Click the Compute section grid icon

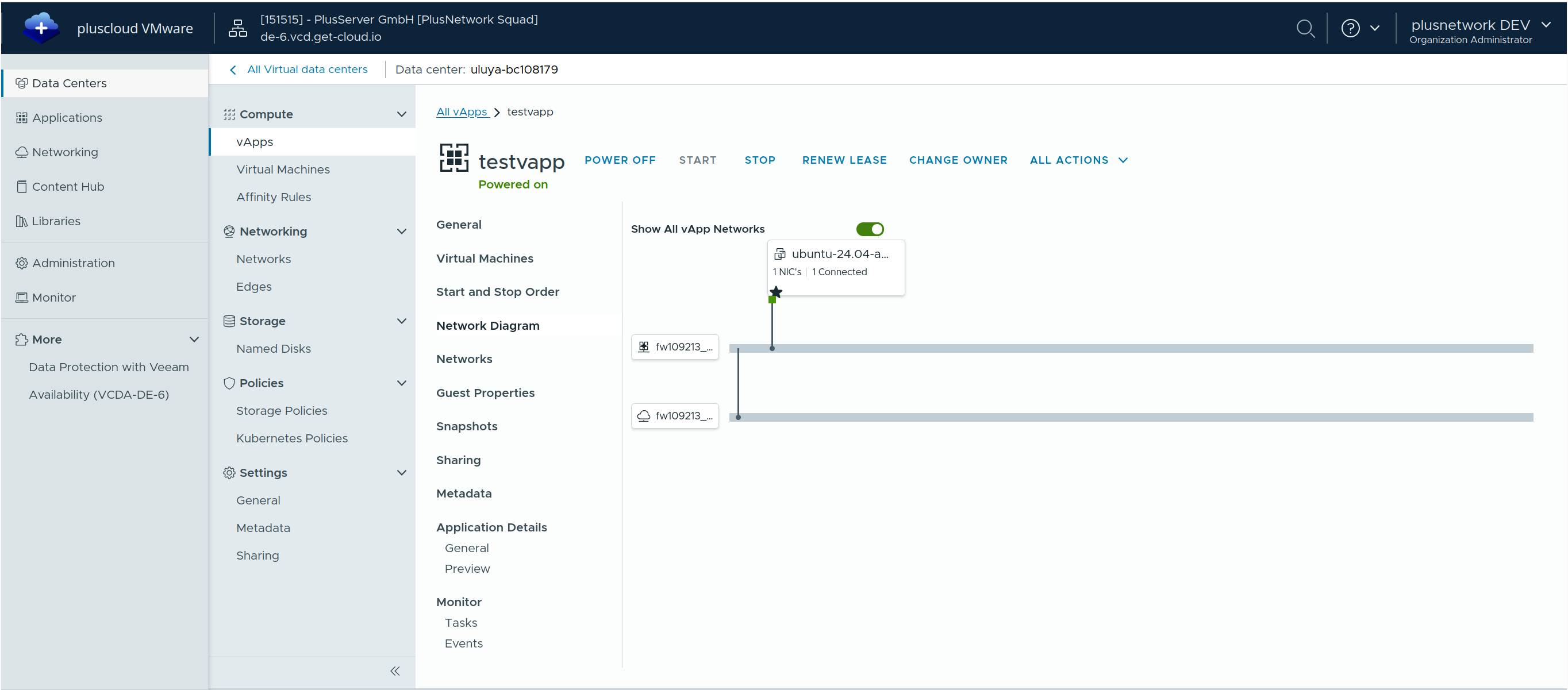click(x=229, y=114)
